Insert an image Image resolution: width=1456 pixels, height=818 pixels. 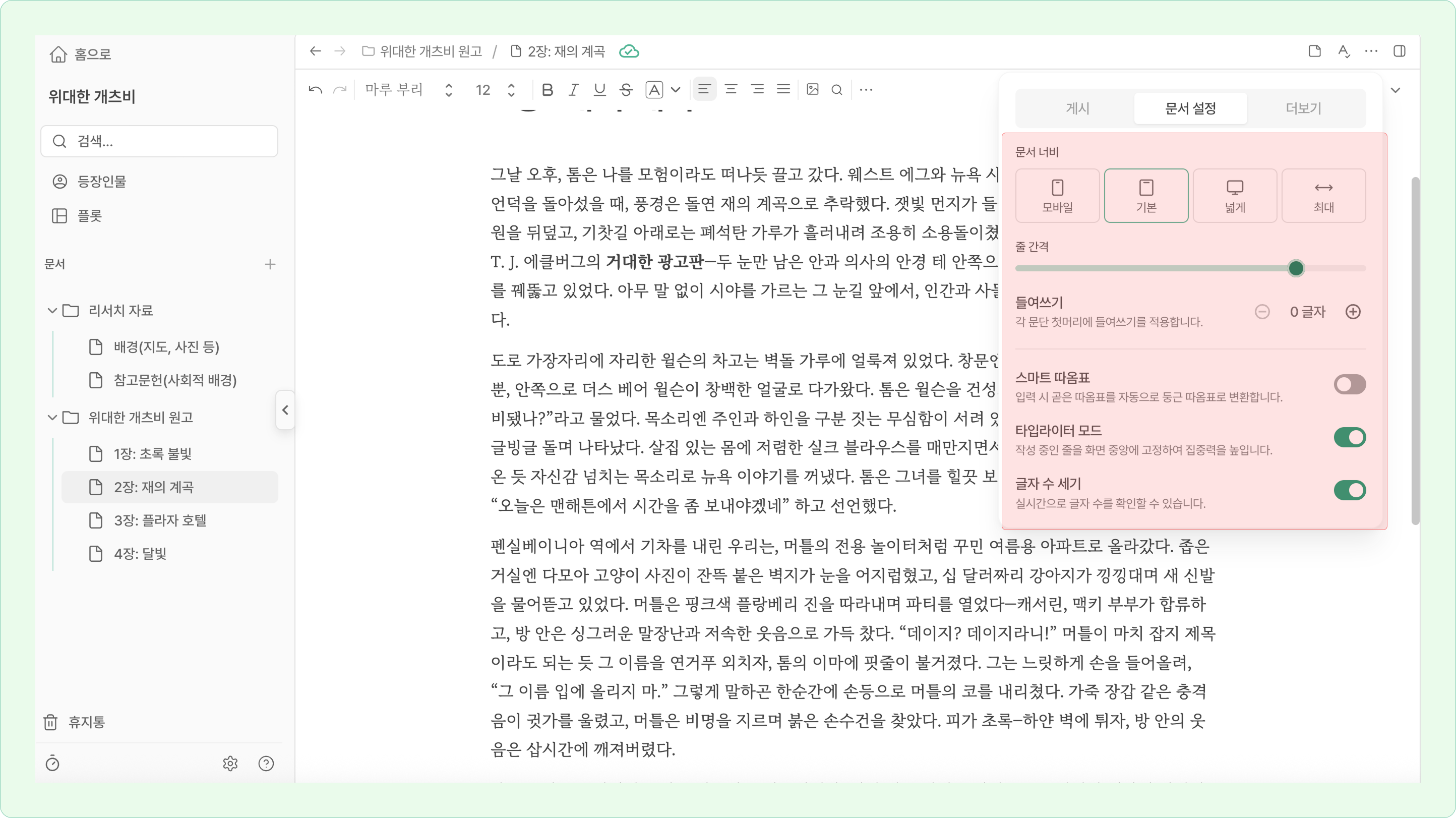click(813, 89)
